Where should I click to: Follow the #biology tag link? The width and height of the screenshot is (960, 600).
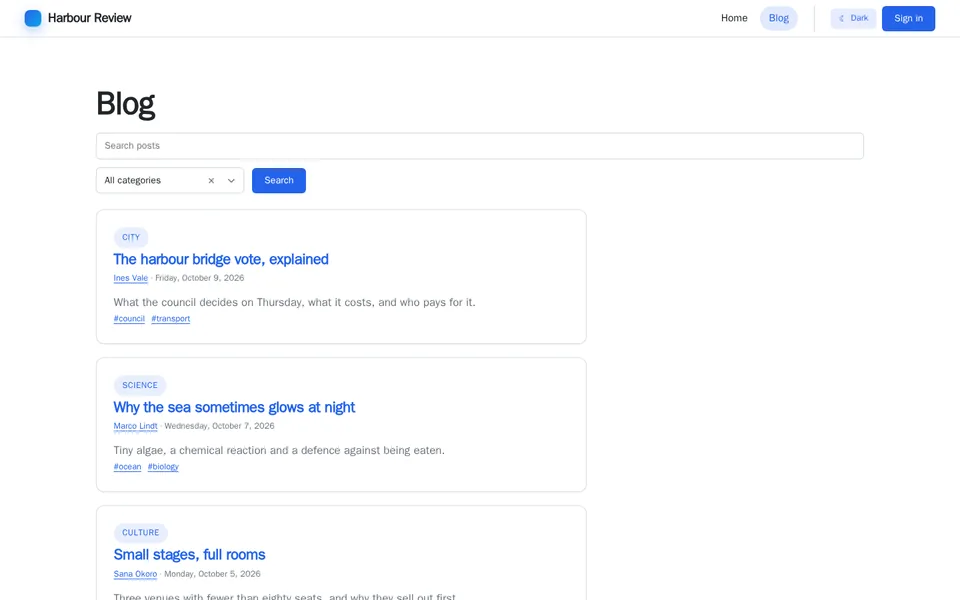point(163,467)
